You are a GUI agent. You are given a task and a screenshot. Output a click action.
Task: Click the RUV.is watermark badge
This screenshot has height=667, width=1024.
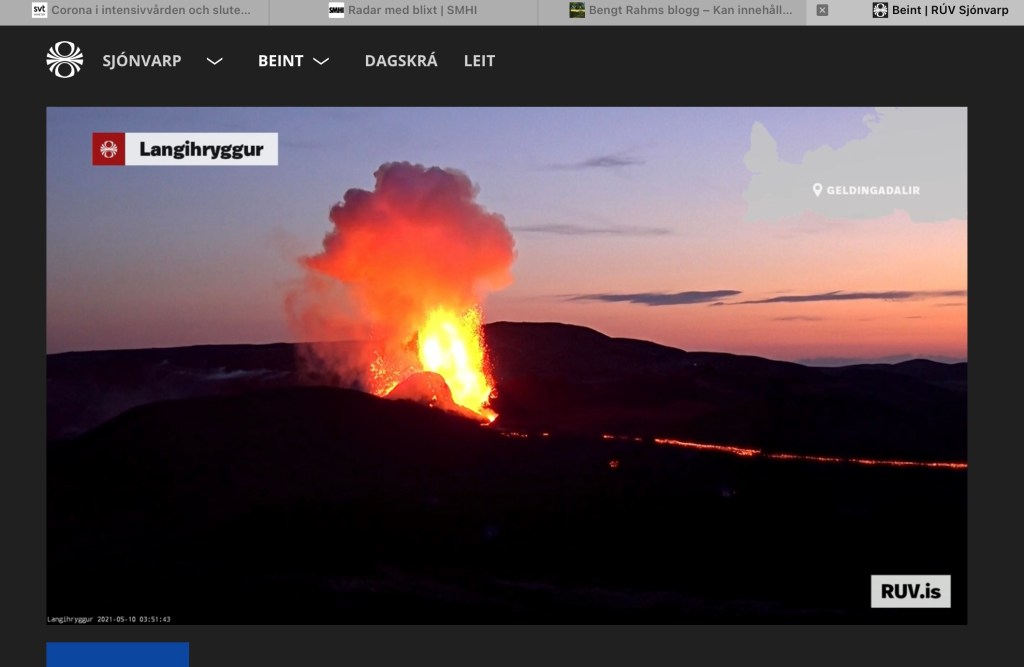910,591
